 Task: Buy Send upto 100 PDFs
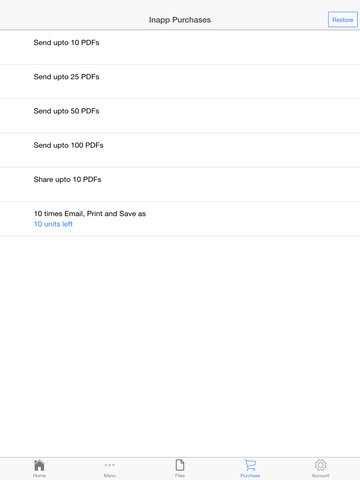click(x=180, y=150)
